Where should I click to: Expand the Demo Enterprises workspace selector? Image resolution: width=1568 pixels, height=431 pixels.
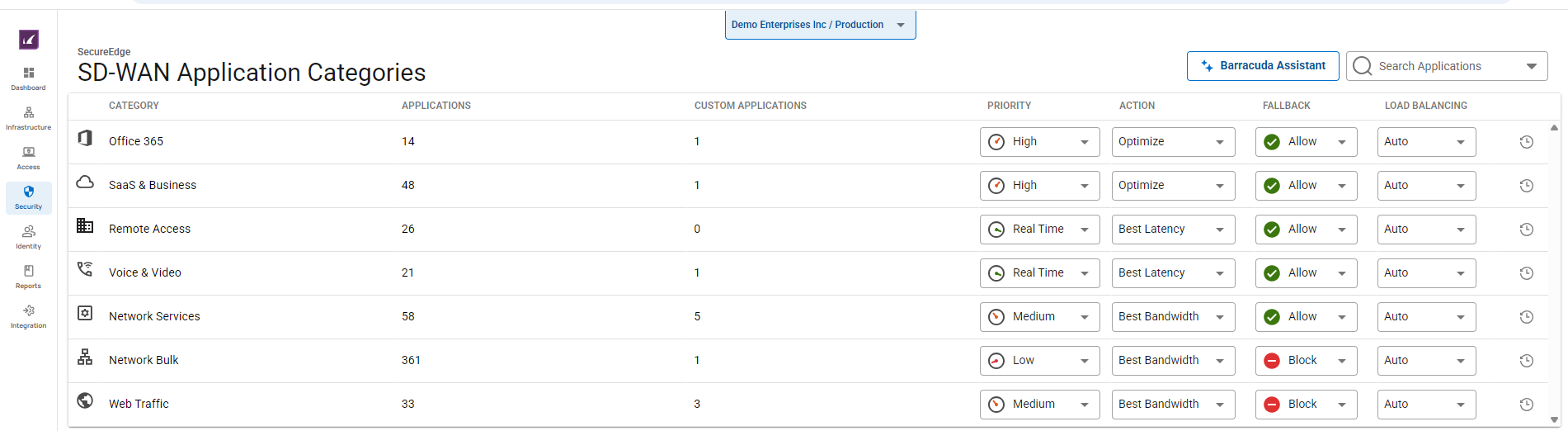pyautogui.click(x=820, y=25)
